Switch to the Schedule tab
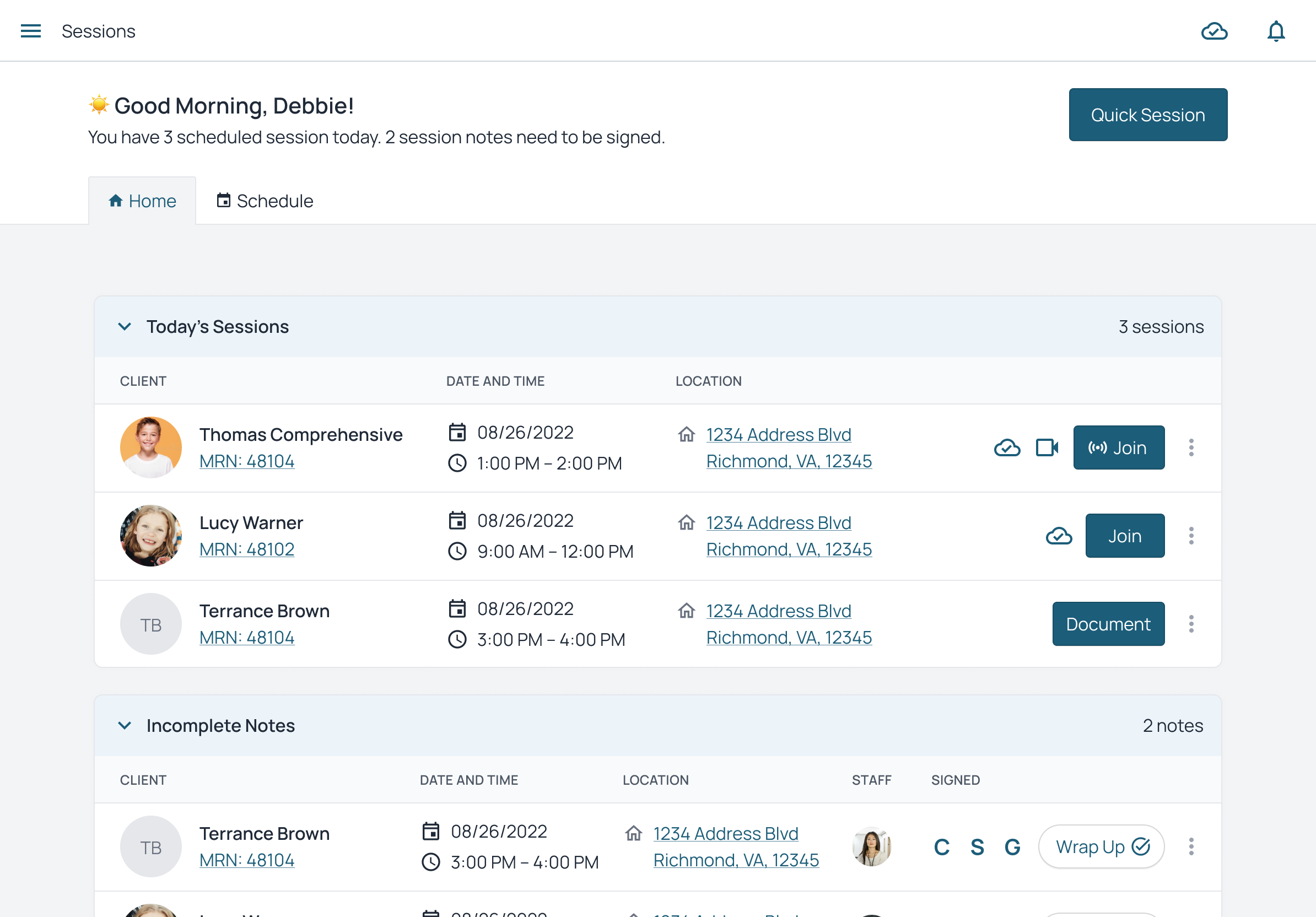Viewport: 1316px width, 917px height. 264,201
